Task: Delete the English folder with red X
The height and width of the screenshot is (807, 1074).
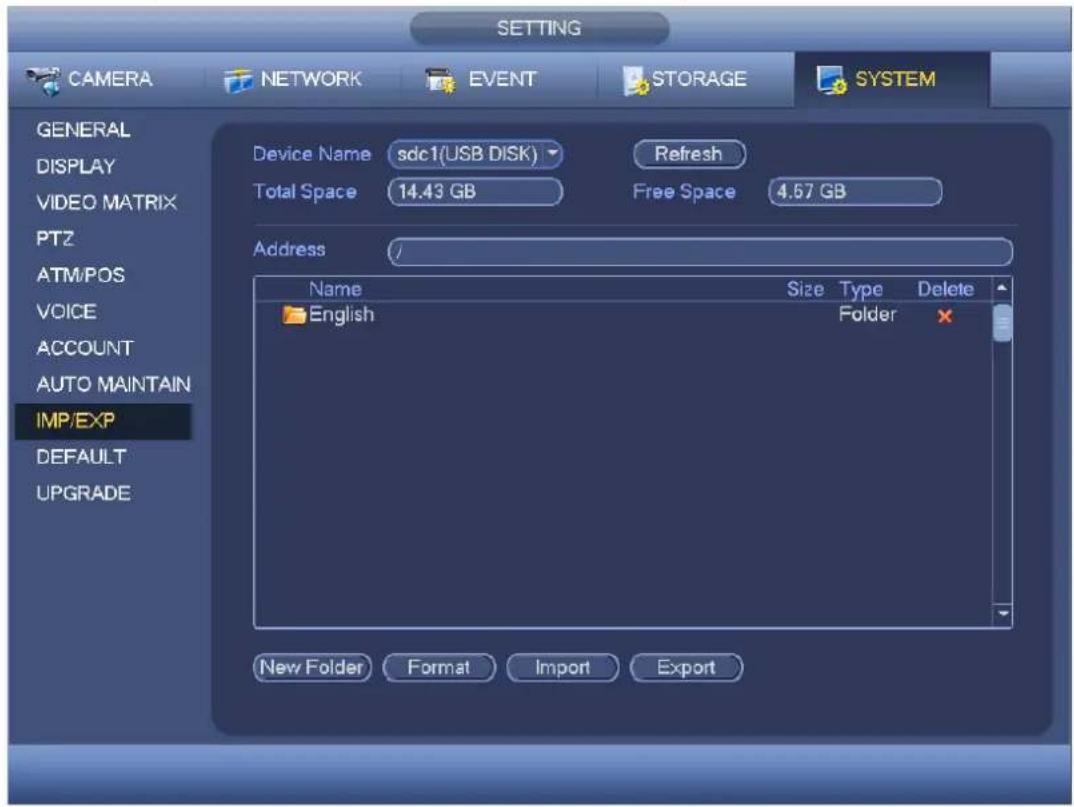Action: [x=945, y=316]
